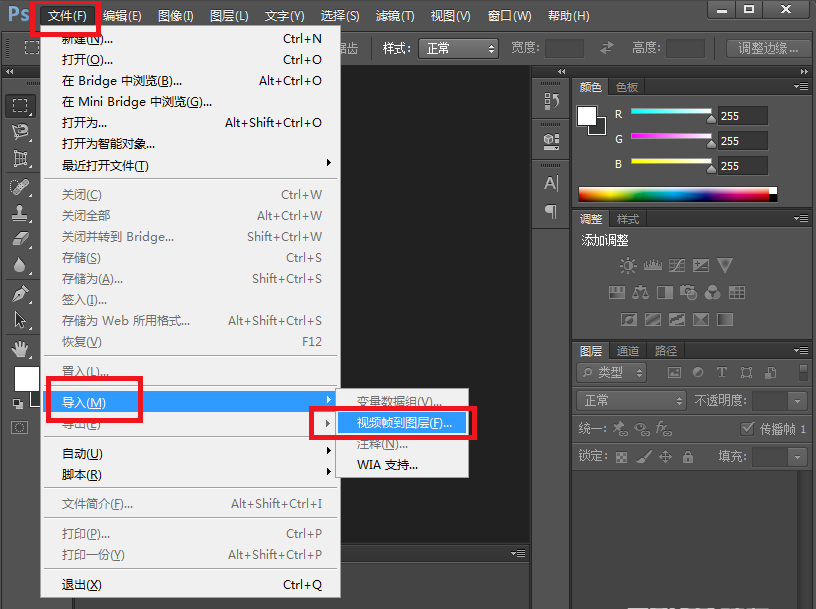Screen dimensions: 816x609
Task: Select the Rectangular Marquee tool
Action: 18,106
